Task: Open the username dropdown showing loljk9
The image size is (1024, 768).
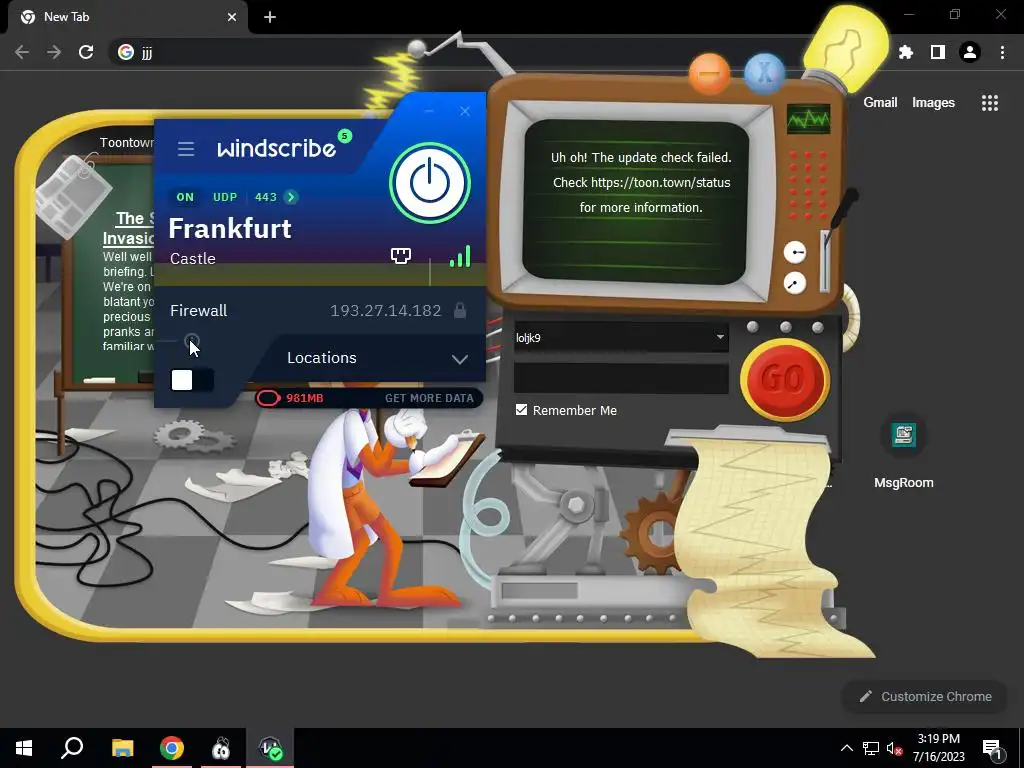Action: tap(720, 338)
